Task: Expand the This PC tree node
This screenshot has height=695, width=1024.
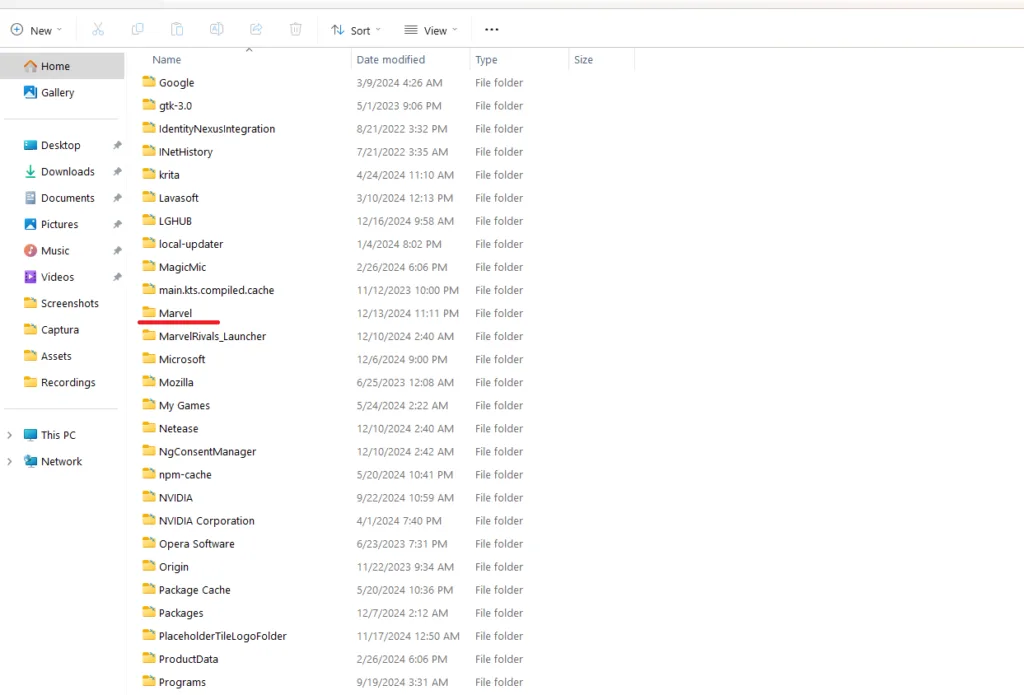Action: (x=9, y=435)
